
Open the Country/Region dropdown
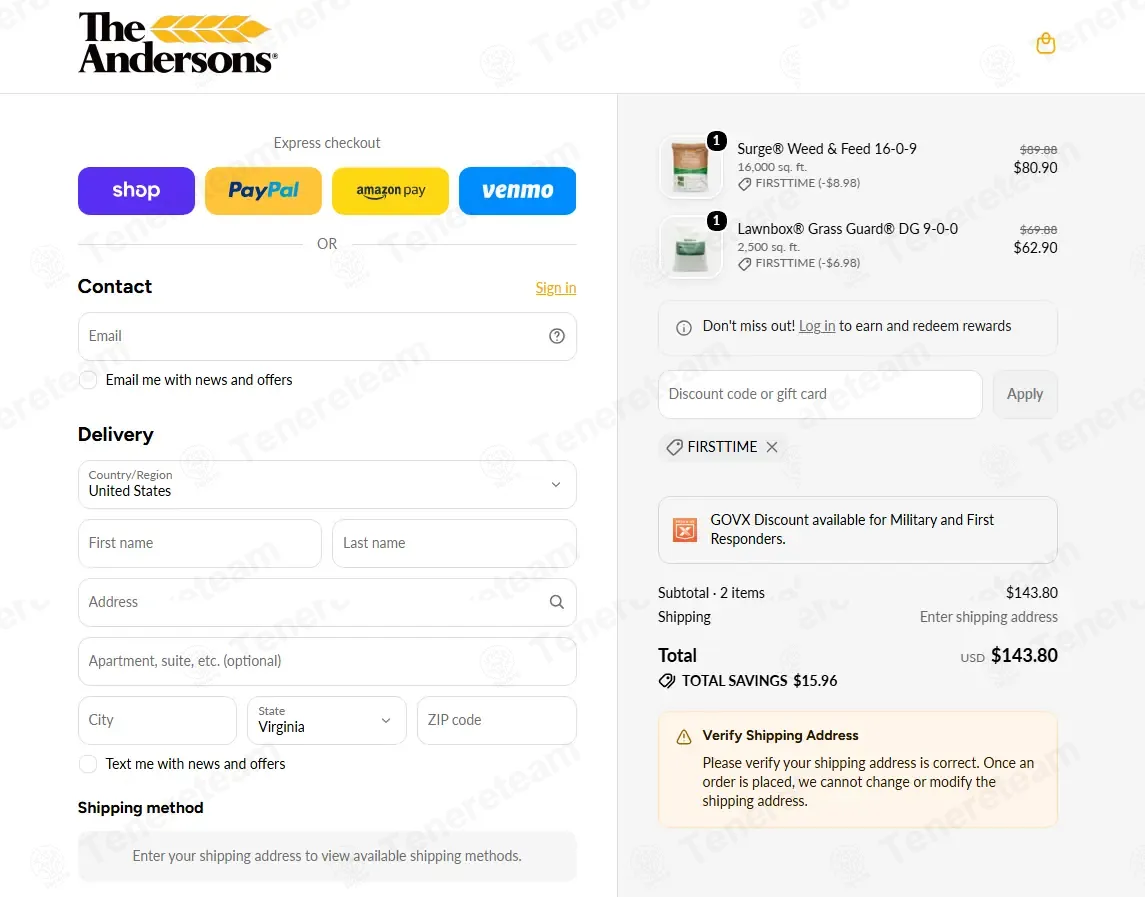pos(327,484)
